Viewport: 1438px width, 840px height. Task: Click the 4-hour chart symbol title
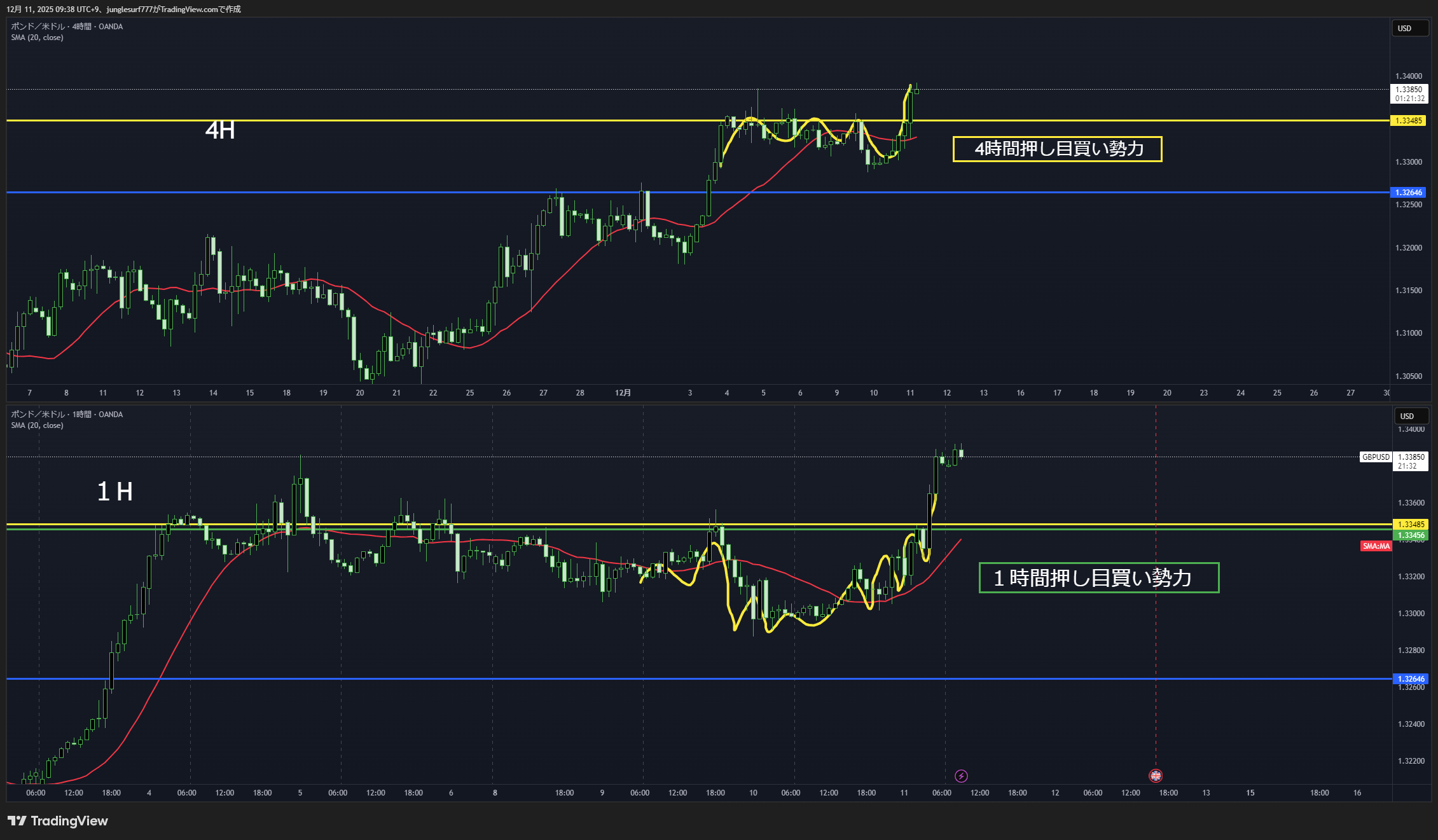67,27
